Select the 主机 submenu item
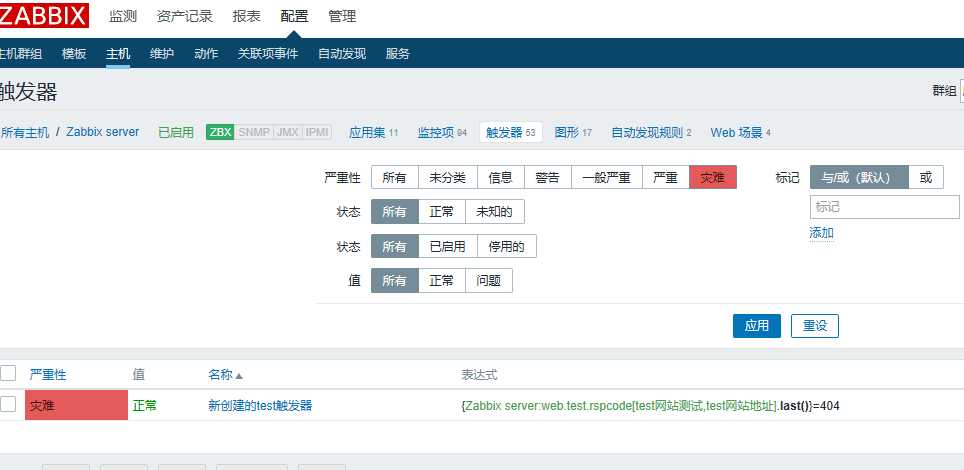Screen dimensions: 964x470 (117, 54)
